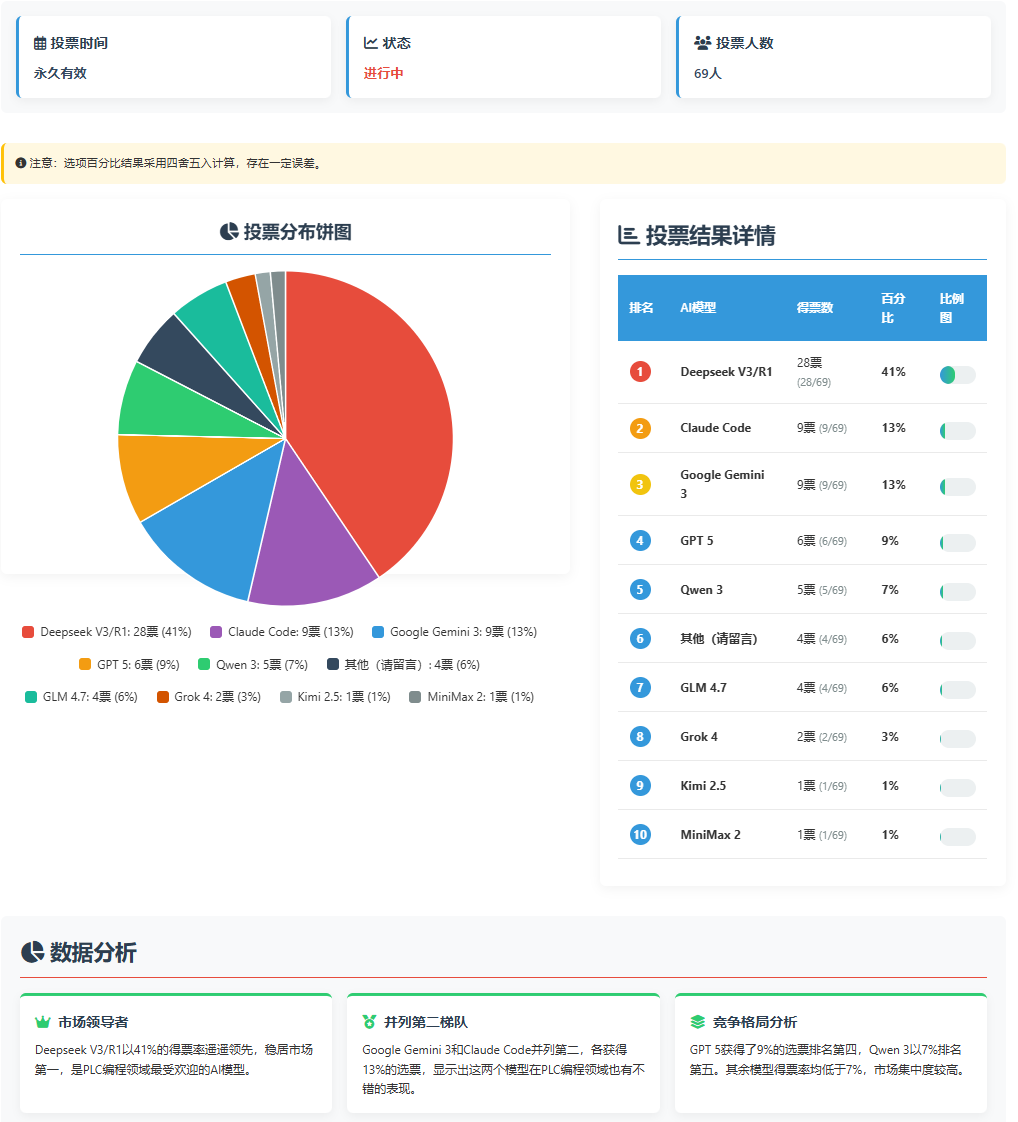Image resolution: width=1018 pixels, height=1122 pixels.
Task: Click the info icon in the yellow notice
Action: pyautogui.click(x=21, y=163)
